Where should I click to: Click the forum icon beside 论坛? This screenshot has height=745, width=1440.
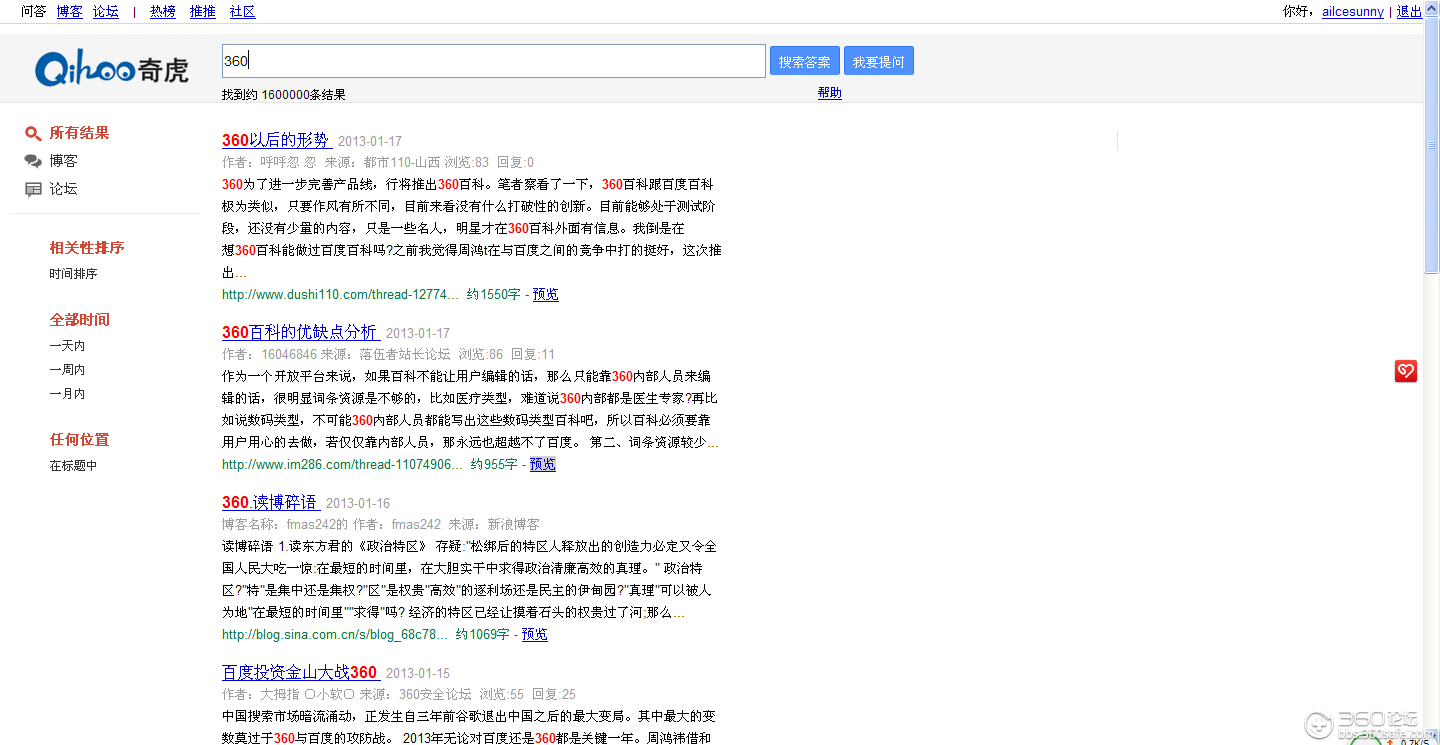tap(33, 189)
